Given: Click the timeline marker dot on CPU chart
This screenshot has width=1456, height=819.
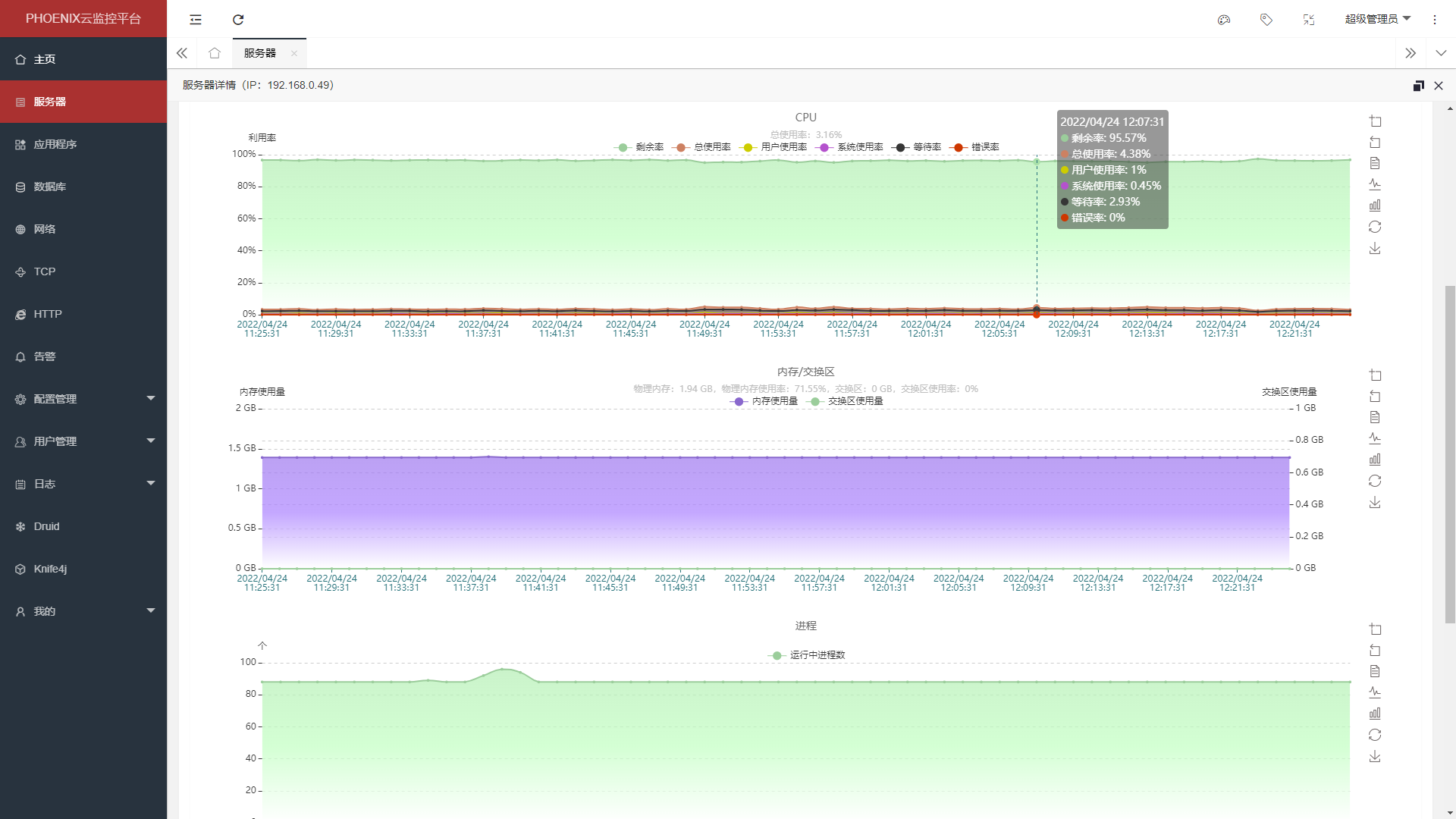Looking at the screenshot, I should tap(1037, 312).
